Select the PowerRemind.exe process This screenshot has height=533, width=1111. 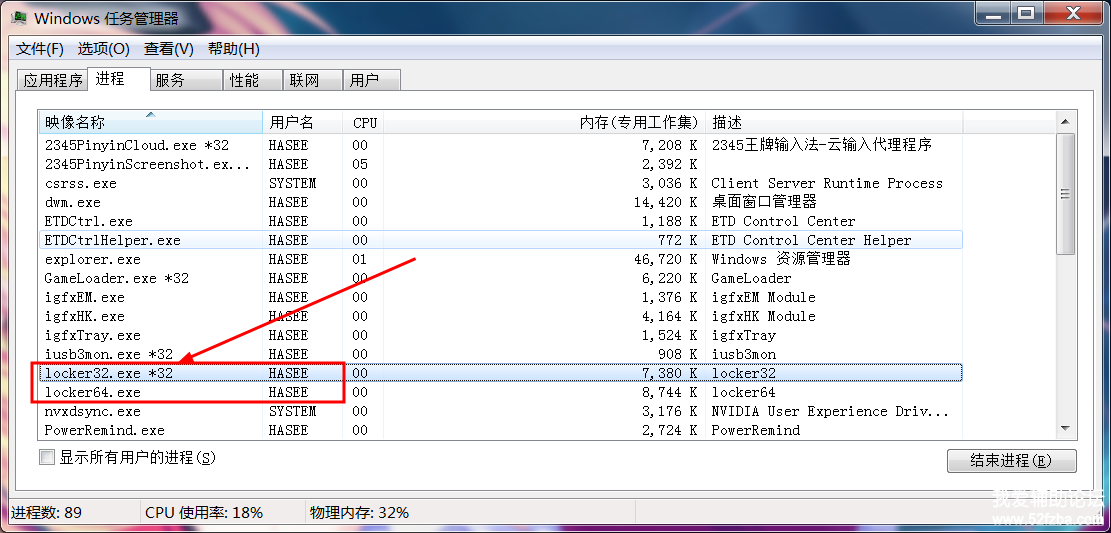coord(501,430)
